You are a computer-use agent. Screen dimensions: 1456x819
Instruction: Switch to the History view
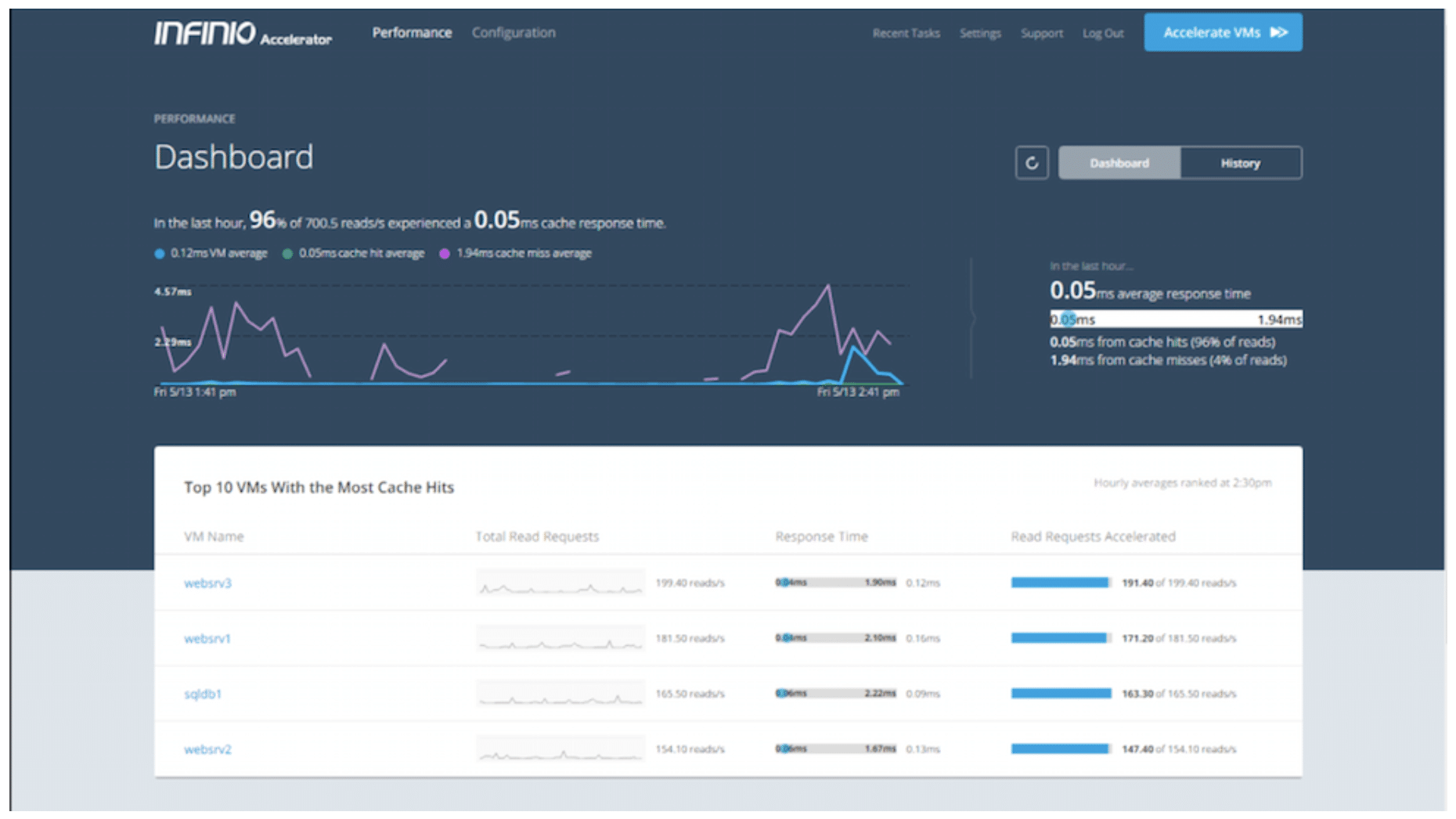(1240, 163)
